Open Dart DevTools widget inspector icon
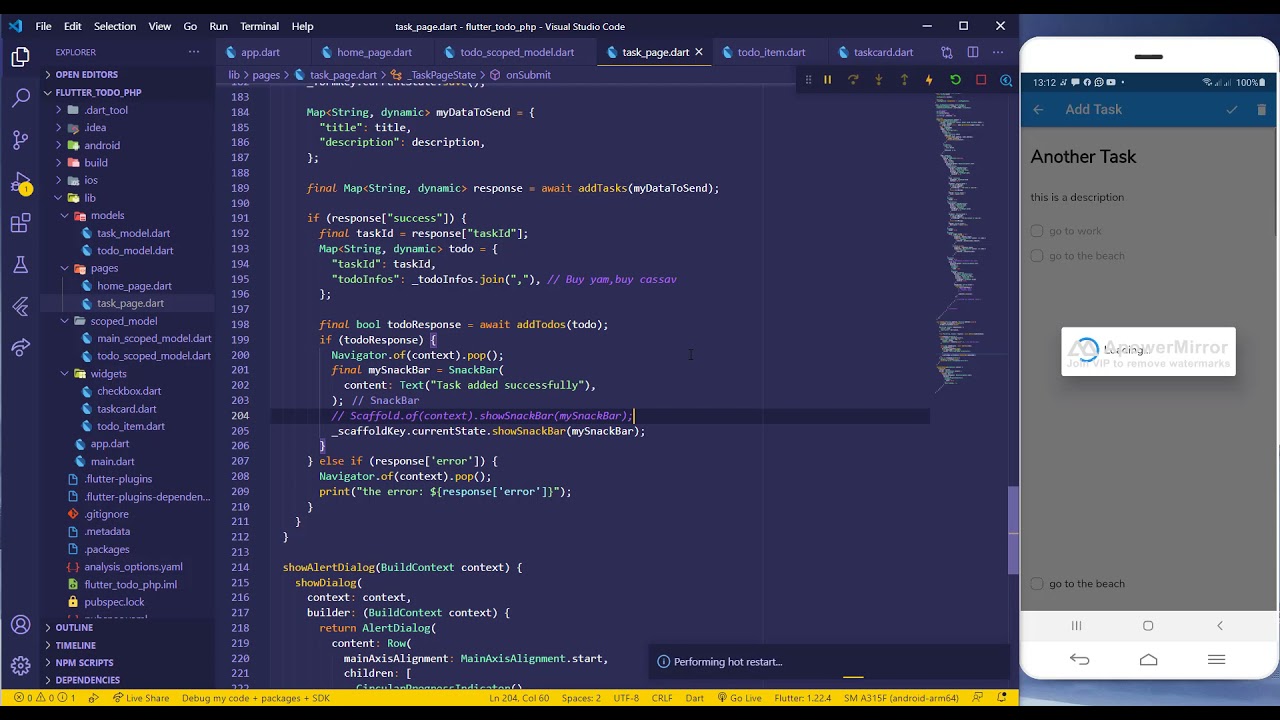The height and width of the screenshot is (720, 1280). 1006,80
